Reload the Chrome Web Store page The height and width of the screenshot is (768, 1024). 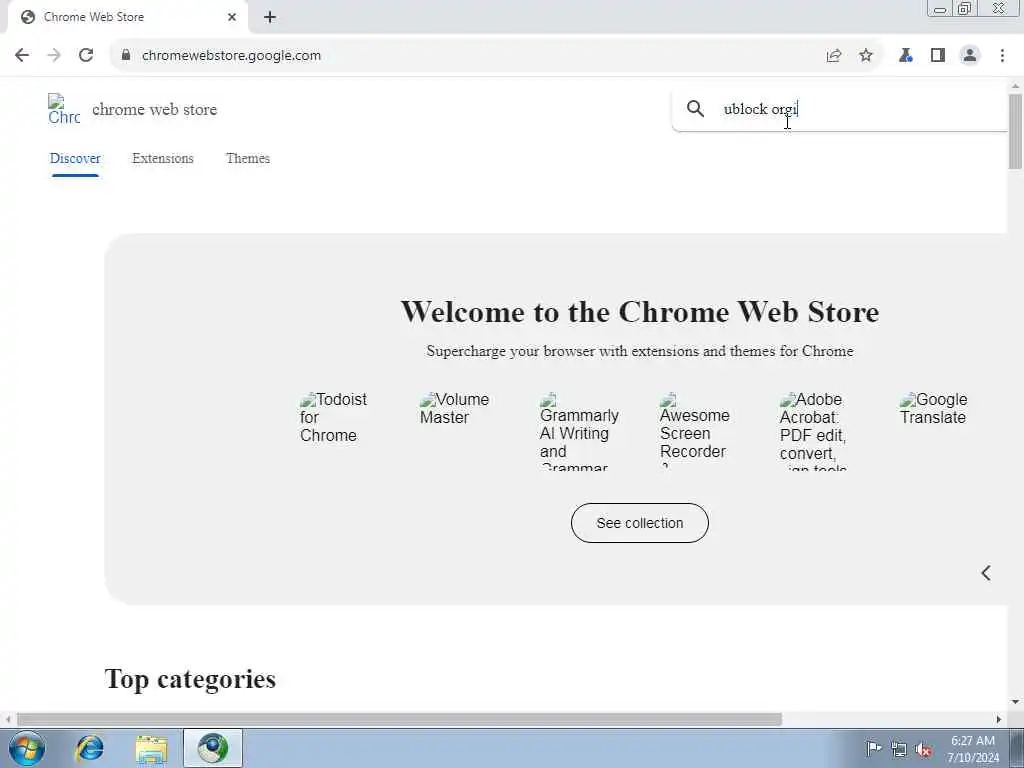pyautogui.click(x=86, y=56)
